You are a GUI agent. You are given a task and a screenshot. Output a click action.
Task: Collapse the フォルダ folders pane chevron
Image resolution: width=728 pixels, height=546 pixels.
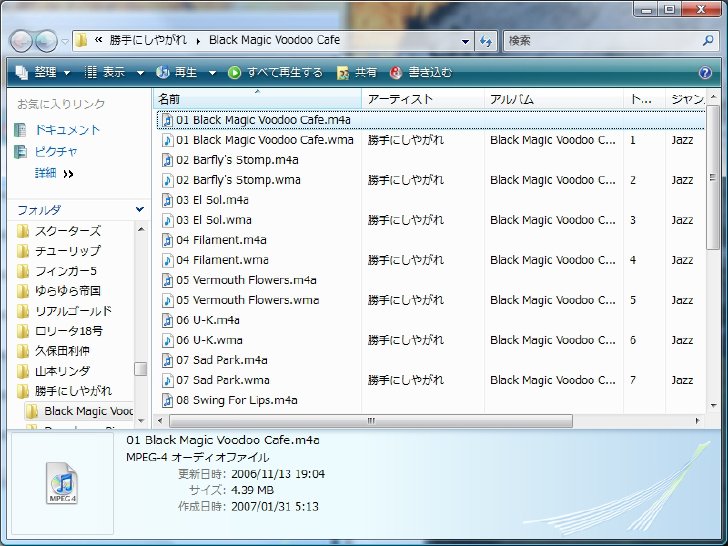tap(140, 209)
